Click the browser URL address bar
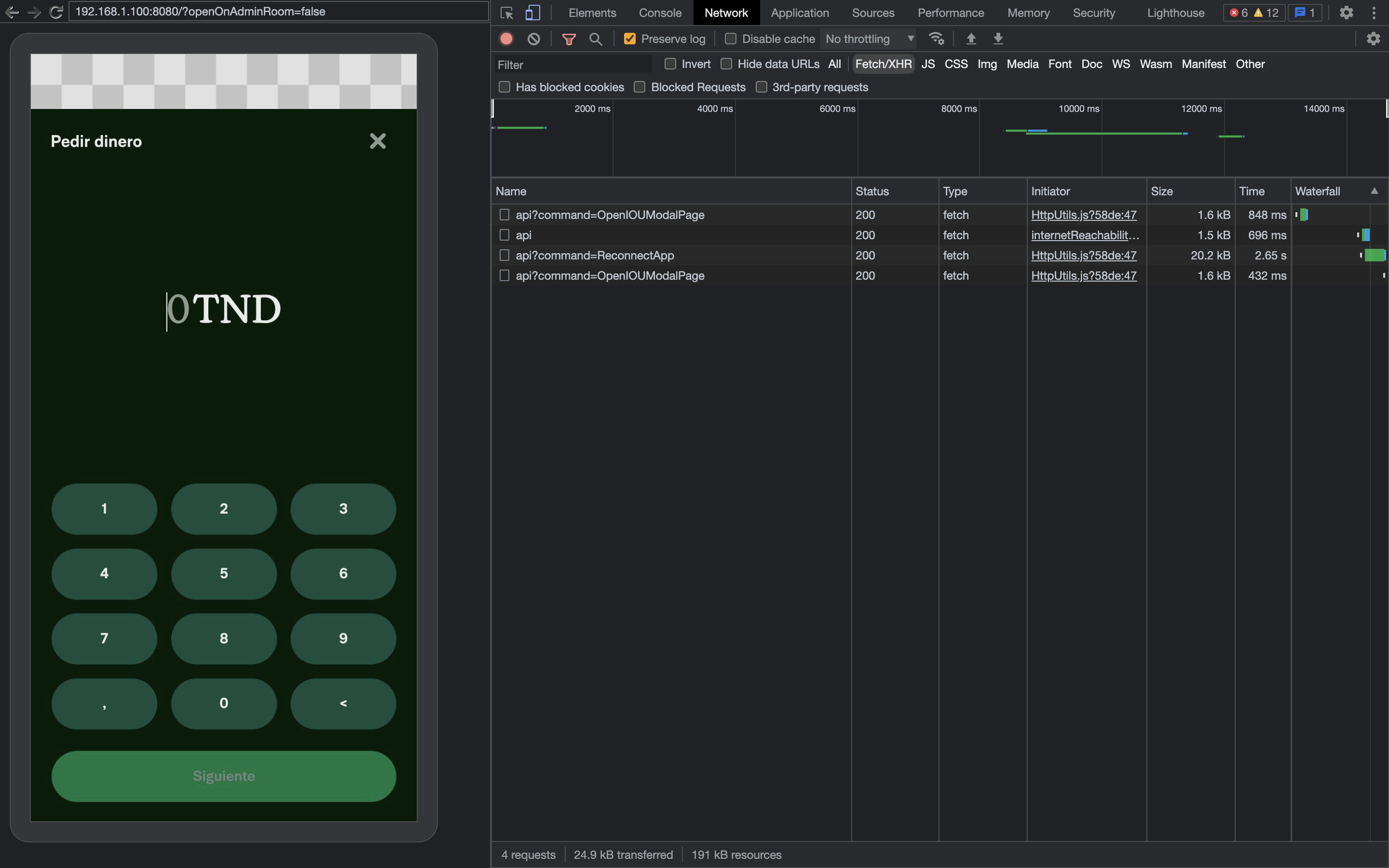This screenshot has height=868, width=1389. (x=278, y=12)
